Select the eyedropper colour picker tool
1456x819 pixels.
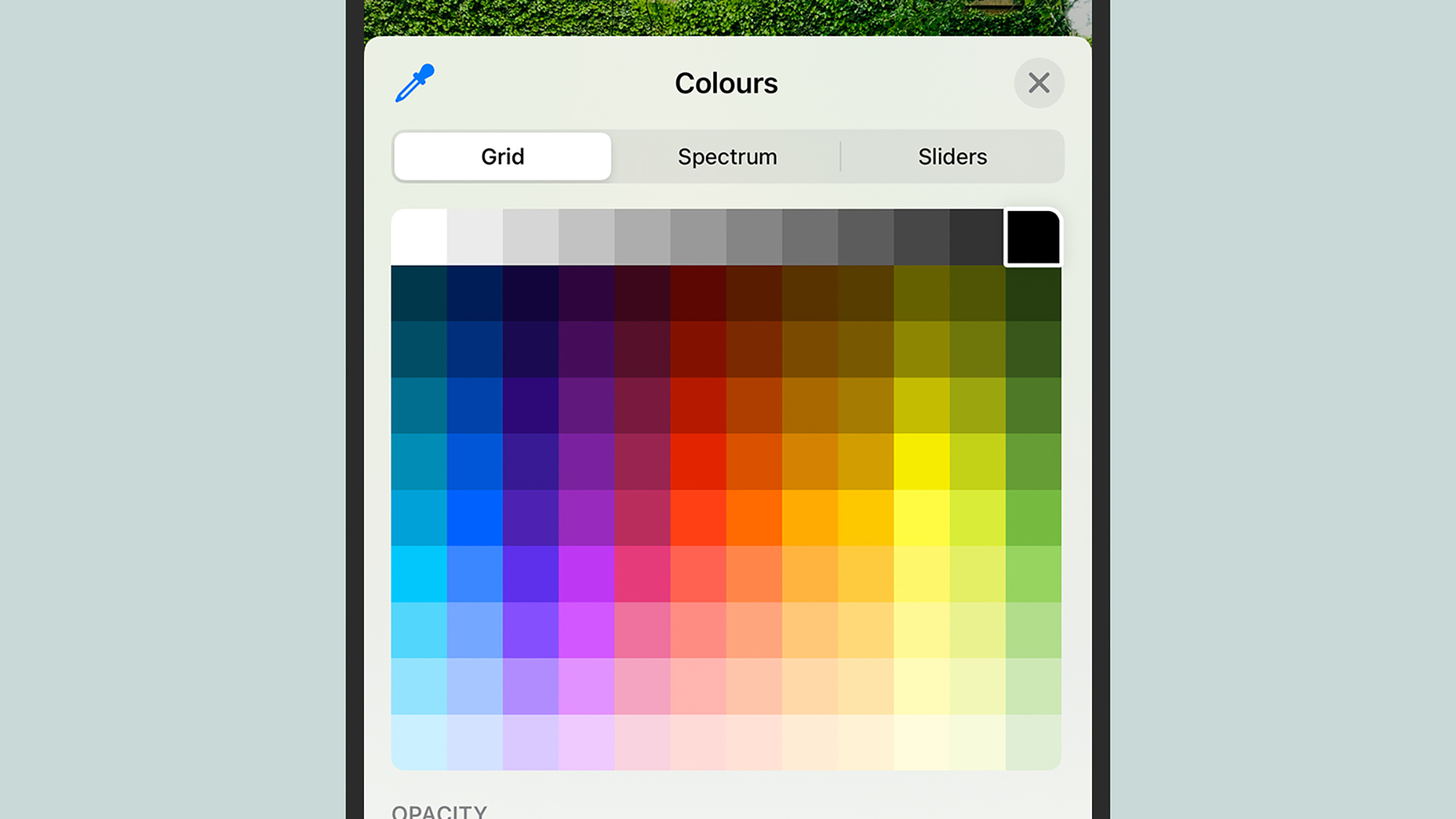(x=415, y=83)
